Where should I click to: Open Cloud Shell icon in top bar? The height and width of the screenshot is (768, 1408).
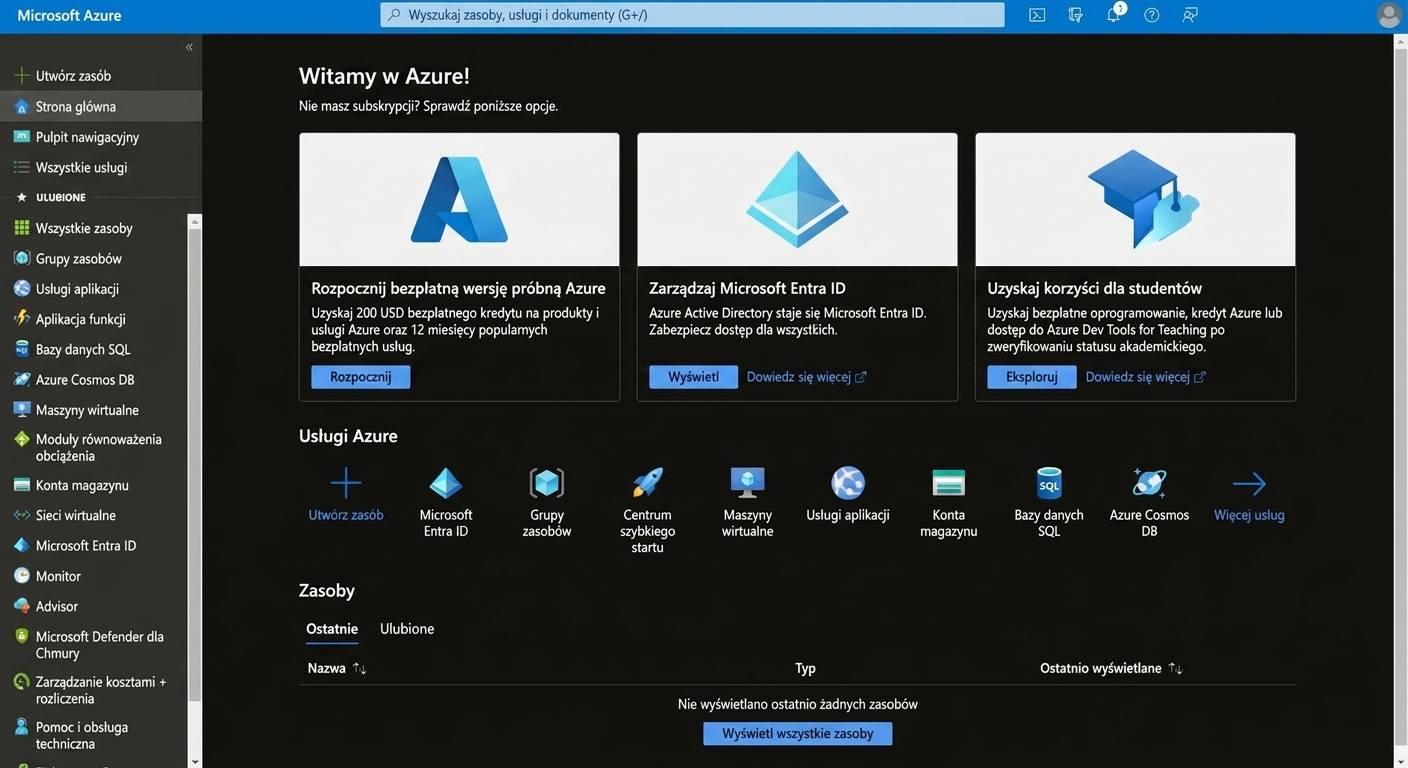coord(1037,15)
